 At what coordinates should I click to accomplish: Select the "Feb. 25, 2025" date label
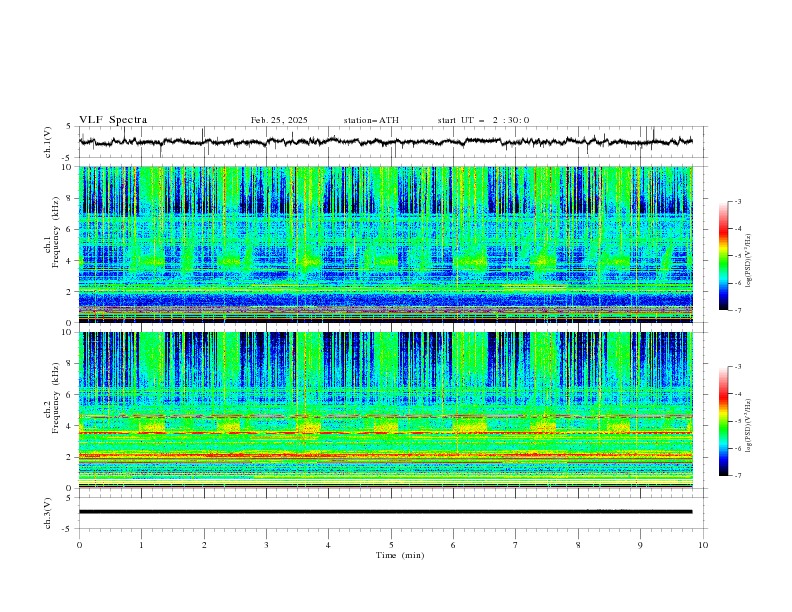279,120
